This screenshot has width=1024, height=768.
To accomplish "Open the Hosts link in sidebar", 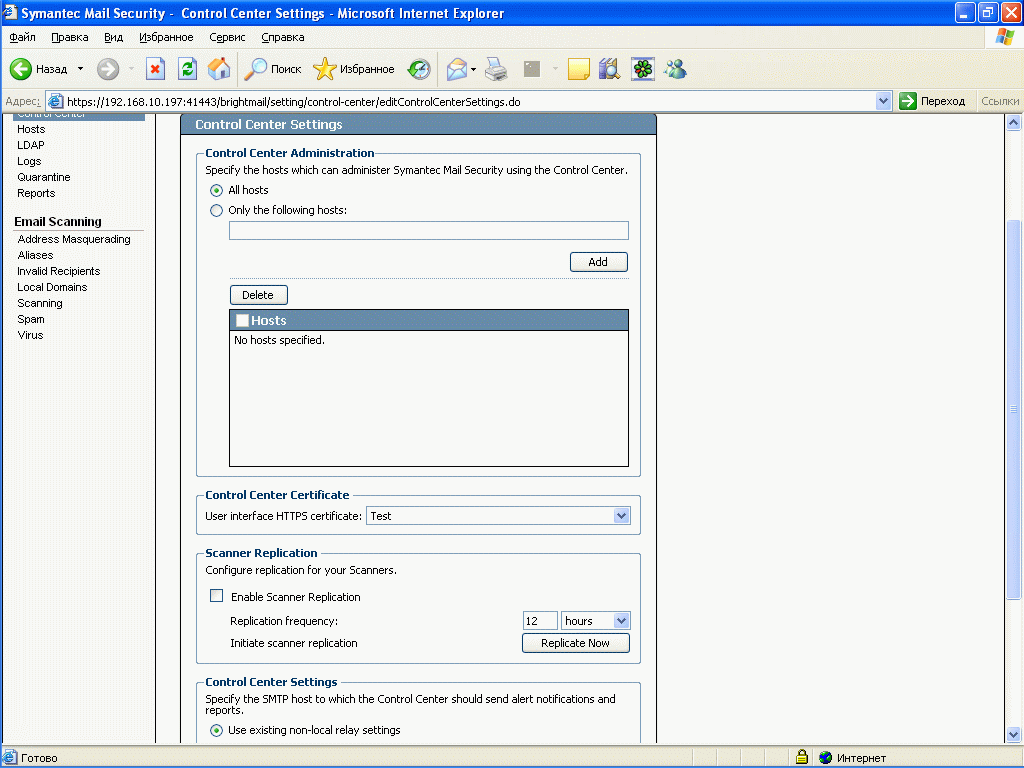I will click(x=31, y=129).
